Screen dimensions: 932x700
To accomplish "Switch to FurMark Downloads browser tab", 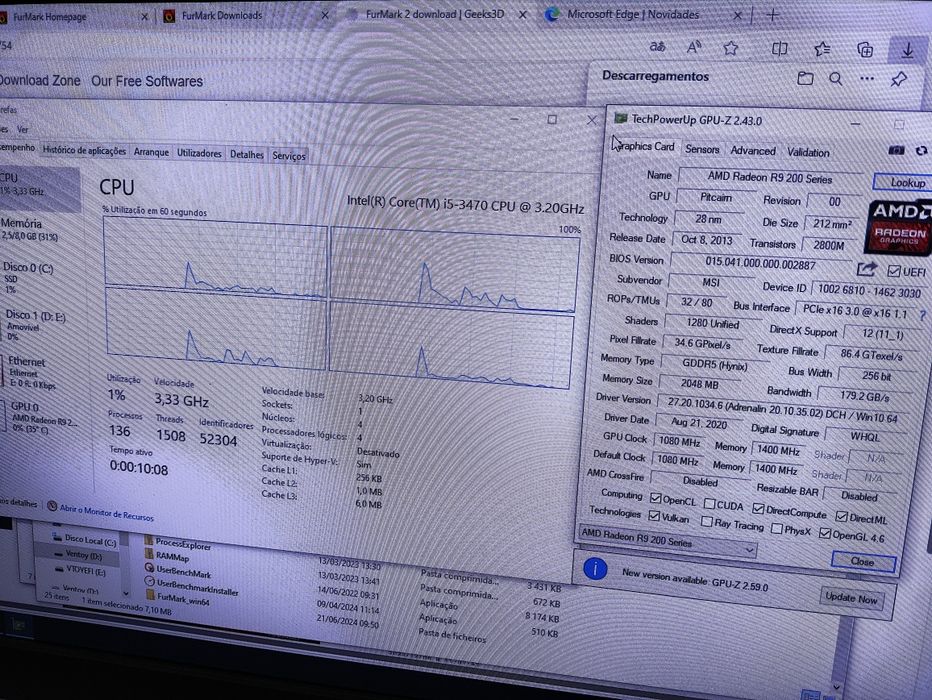I will click(244, 15).
